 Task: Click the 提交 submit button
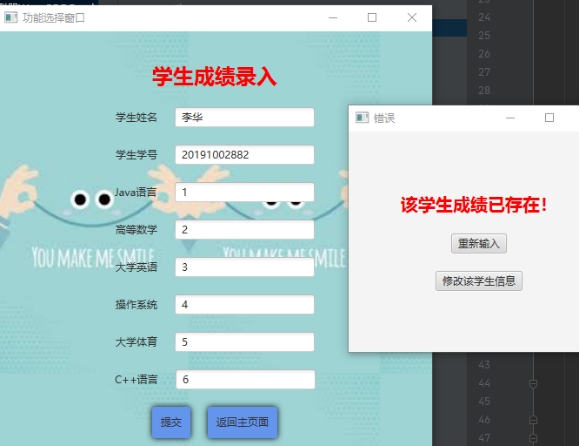tap(171, 422)
